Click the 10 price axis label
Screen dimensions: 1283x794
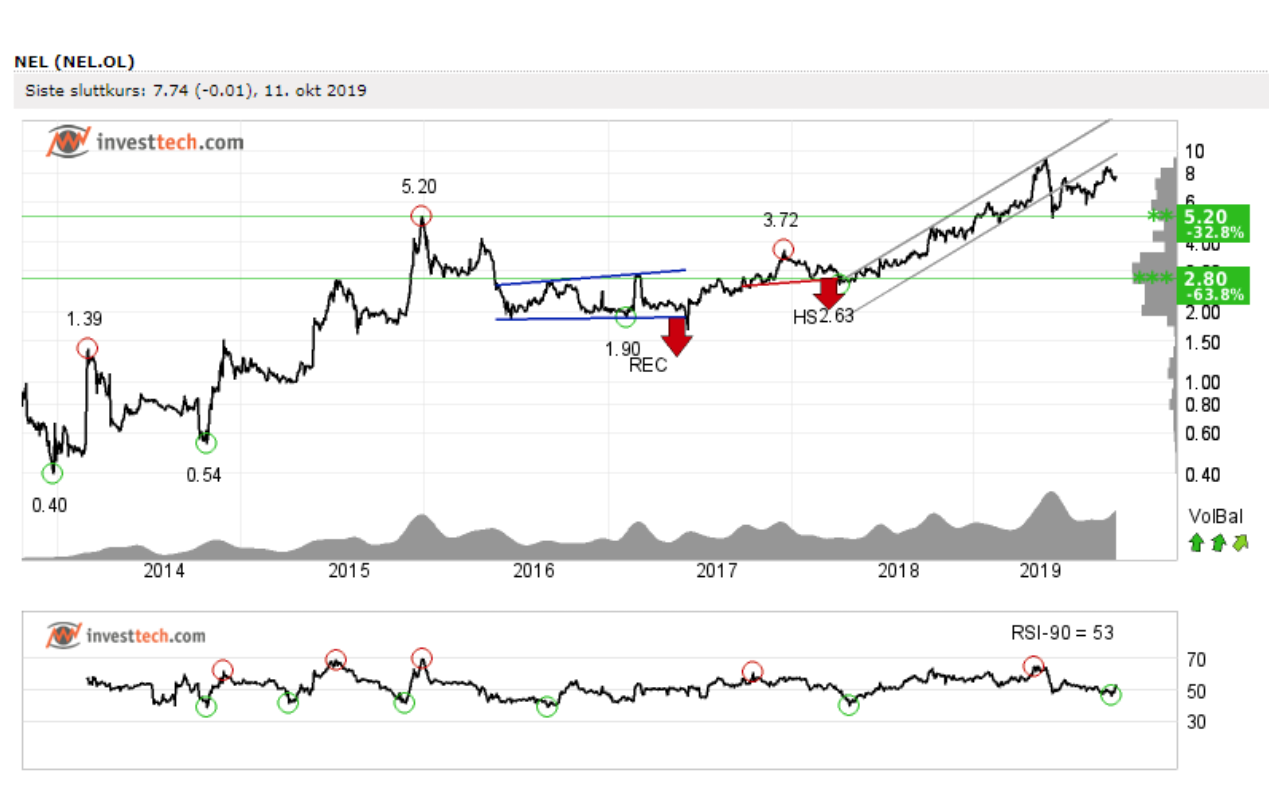pos(1194,151)
